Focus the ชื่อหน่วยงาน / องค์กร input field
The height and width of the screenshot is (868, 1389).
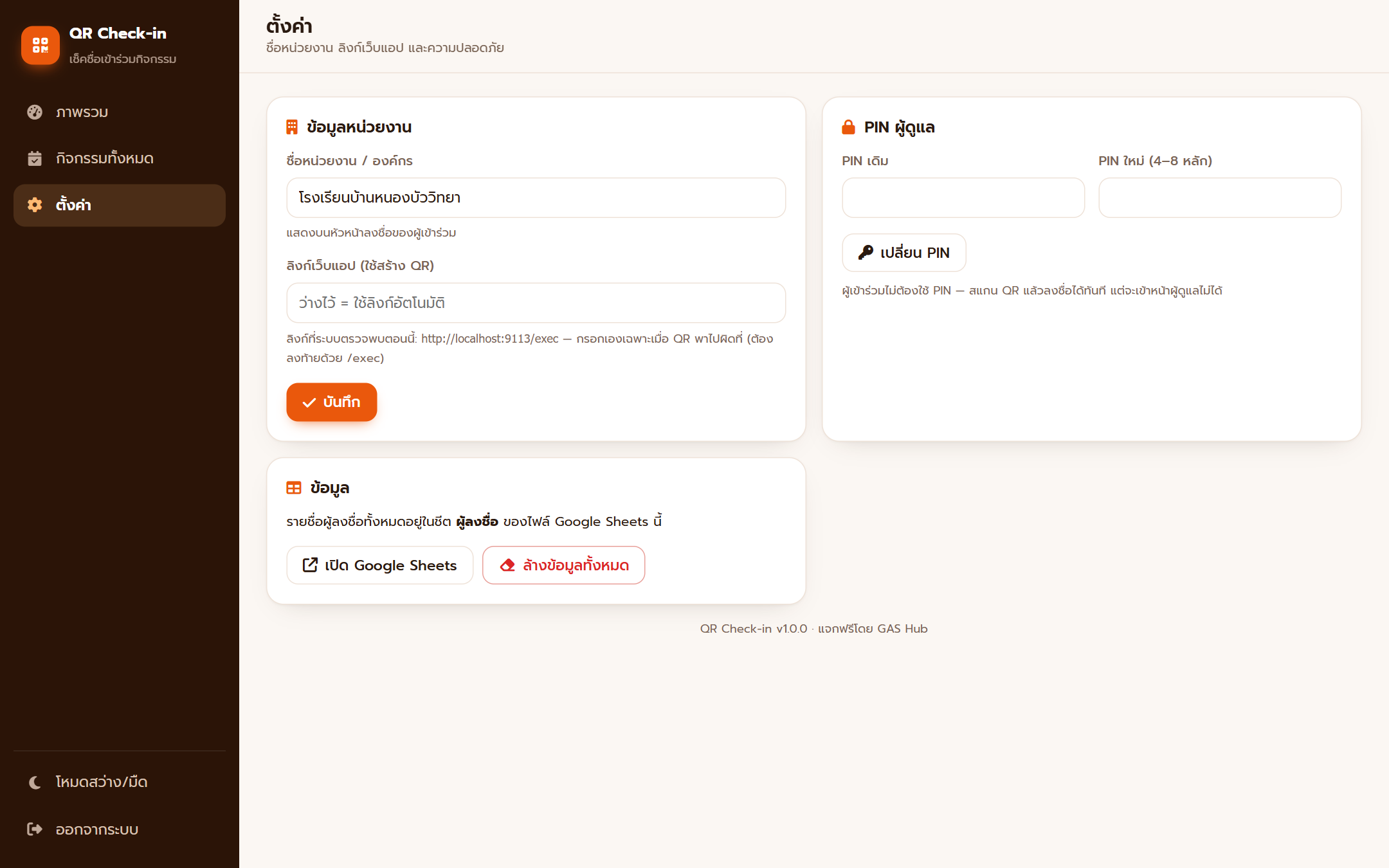coord(536,197)
